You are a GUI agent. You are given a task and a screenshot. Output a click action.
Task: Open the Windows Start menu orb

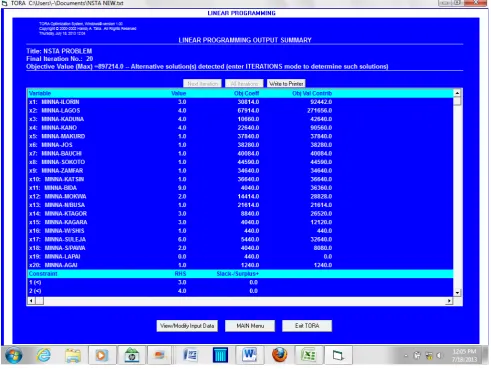[14, 355]
